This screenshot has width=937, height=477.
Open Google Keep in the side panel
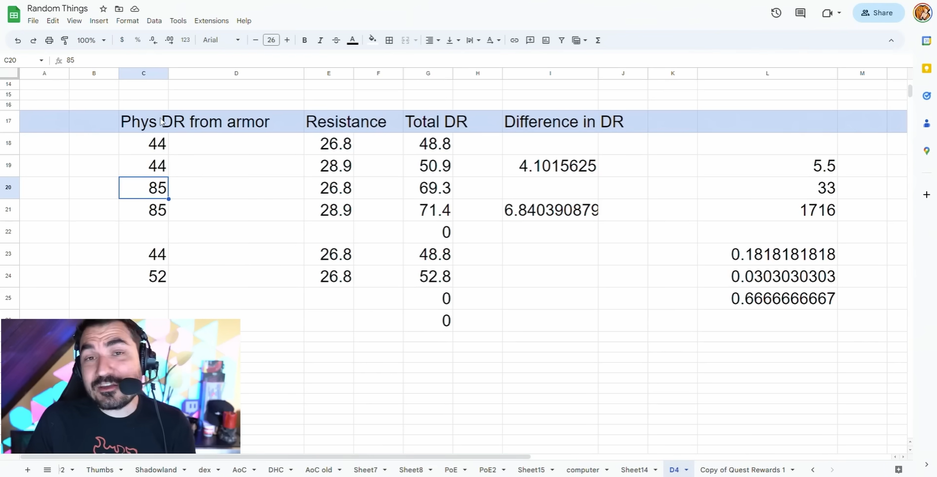tap(926, 68)
